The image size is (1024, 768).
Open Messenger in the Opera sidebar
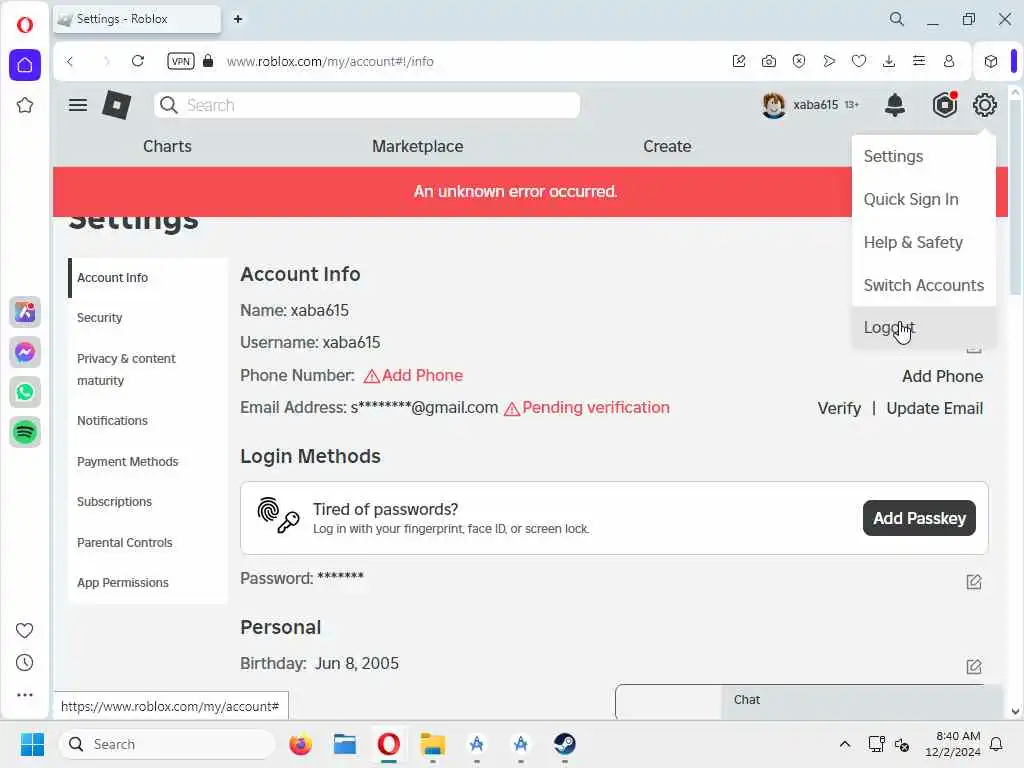point(25,352)
